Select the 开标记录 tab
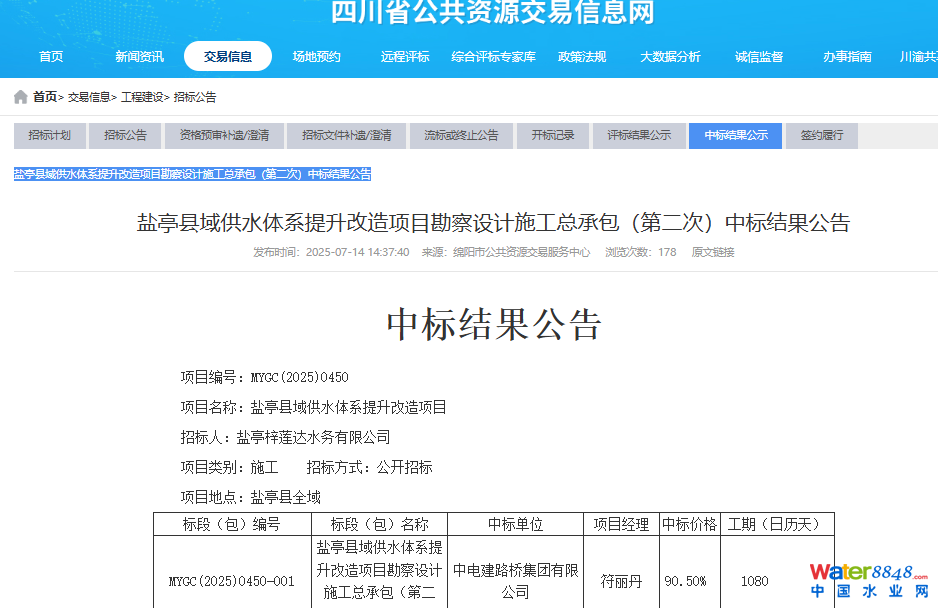 (552, 136)
